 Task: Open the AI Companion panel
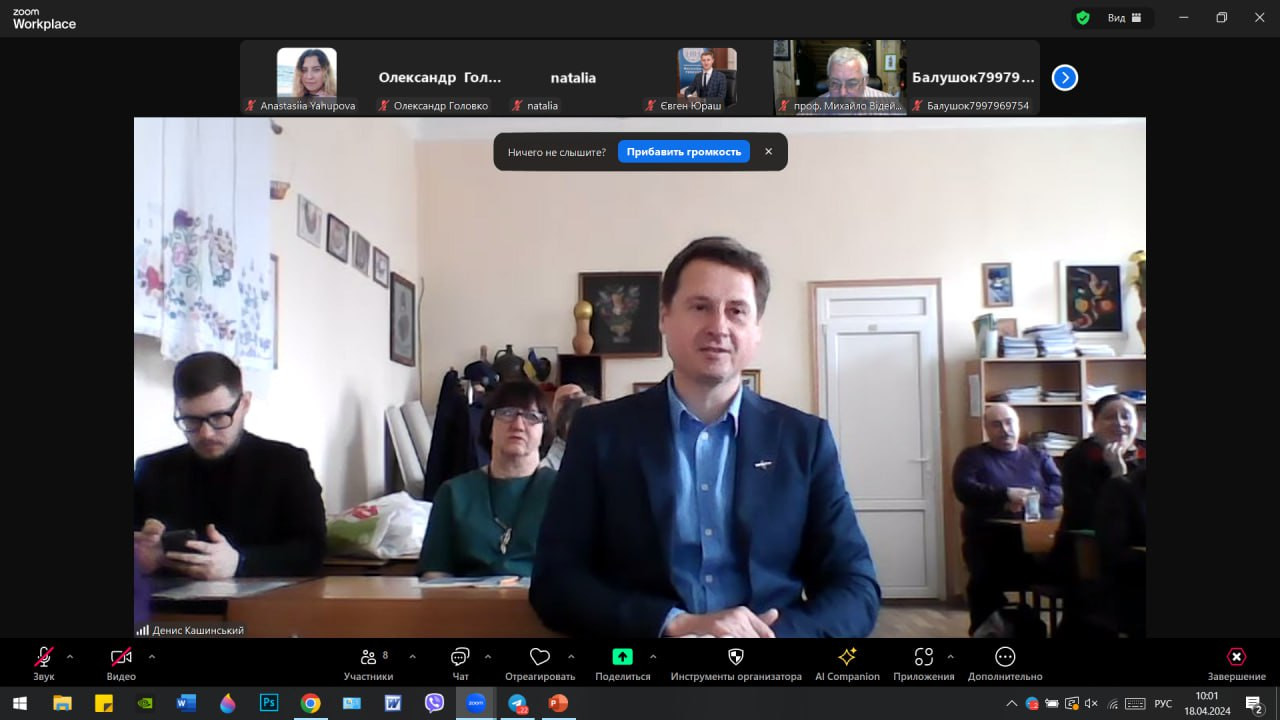[x=847, y=663]
